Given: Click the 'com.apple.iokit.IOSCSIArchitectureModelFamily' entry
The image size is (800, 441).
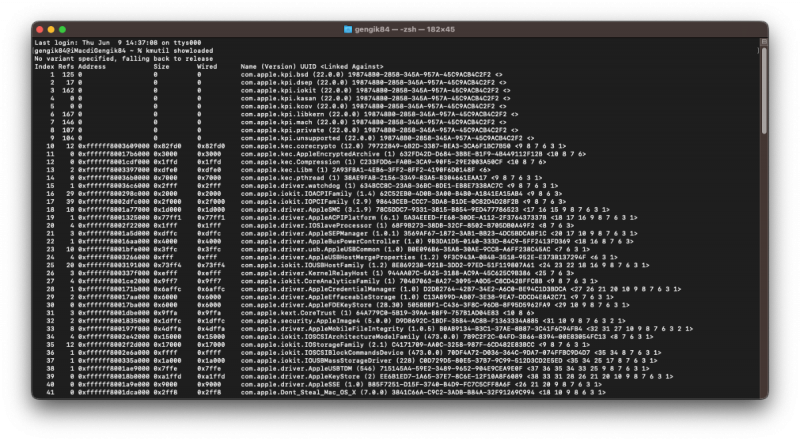Looking at the screenshot, I should tap(330, 337).
